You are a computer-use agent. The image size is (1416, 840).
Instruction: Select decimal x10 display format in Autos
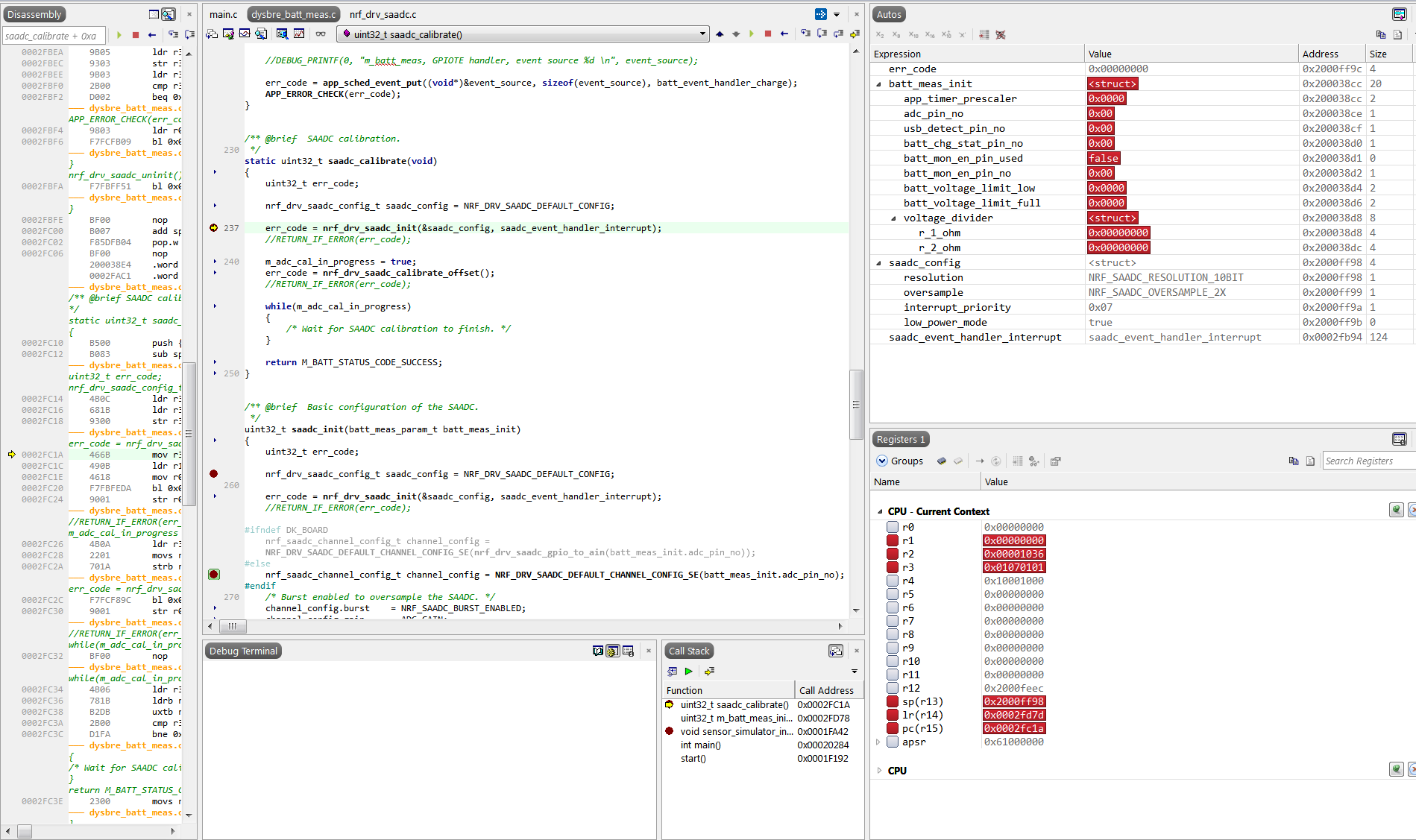click(913, 35)
